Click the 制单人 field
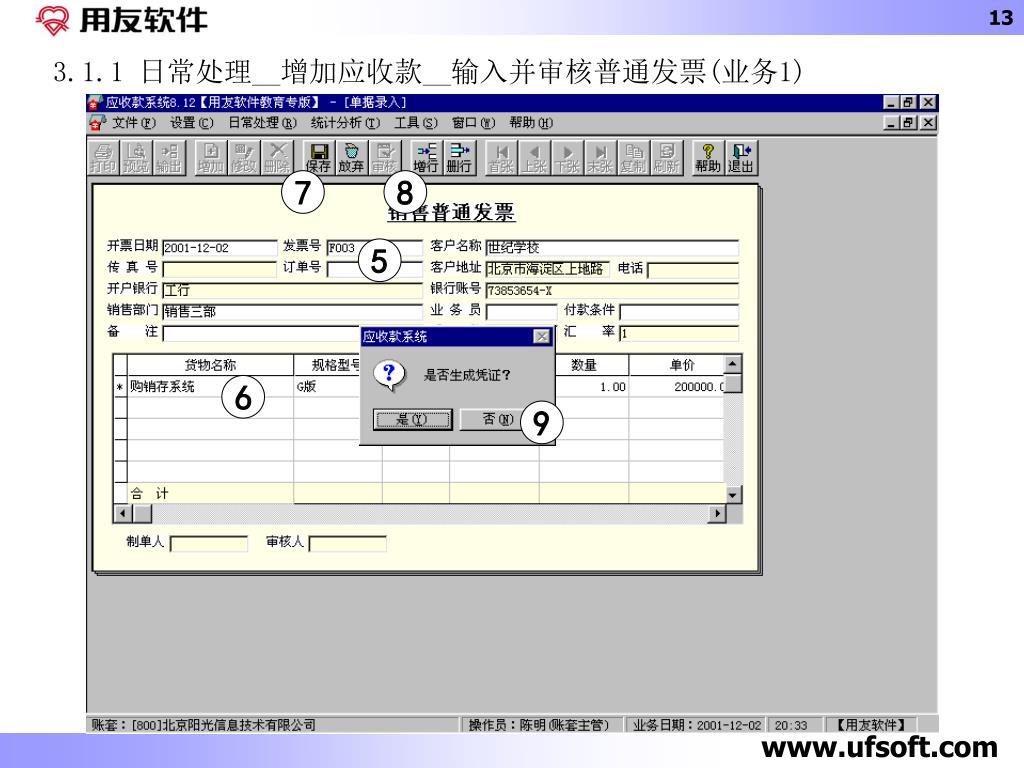This screenshot has width=1024, height=768. coord(209,543)
